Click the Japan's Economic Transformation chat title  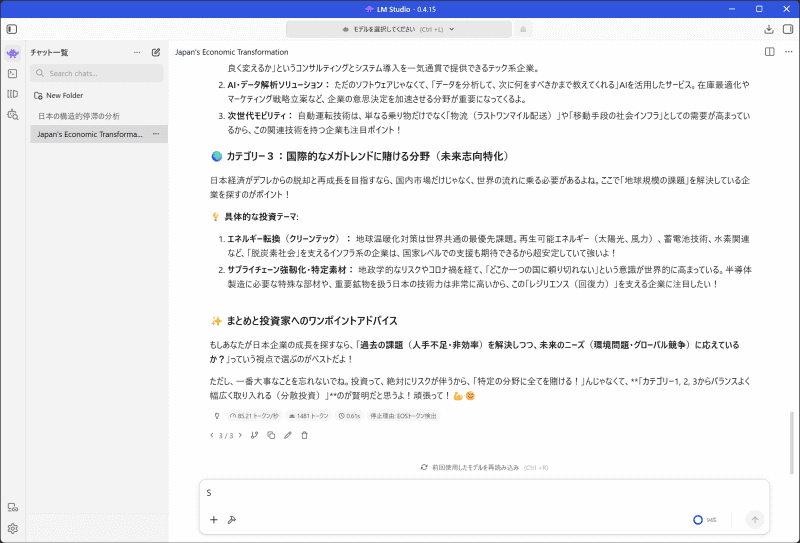point(232,52)
